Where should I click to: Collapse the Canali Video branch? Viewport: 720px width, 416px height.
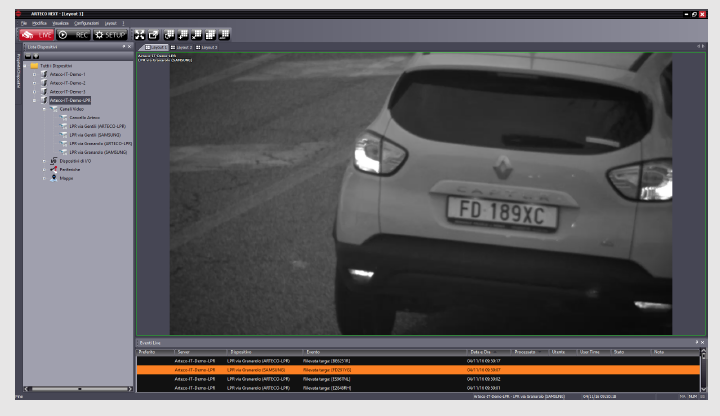pos(45,109)
